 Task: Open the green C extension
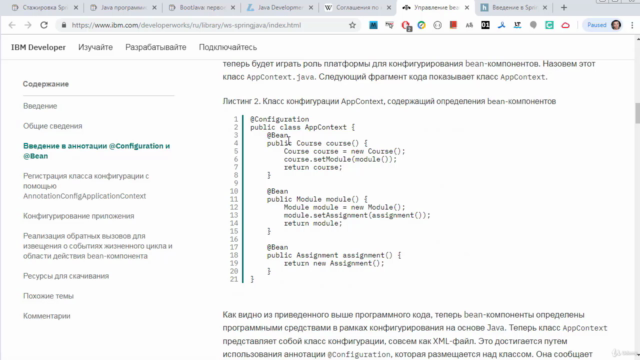[x=549, y=25]
